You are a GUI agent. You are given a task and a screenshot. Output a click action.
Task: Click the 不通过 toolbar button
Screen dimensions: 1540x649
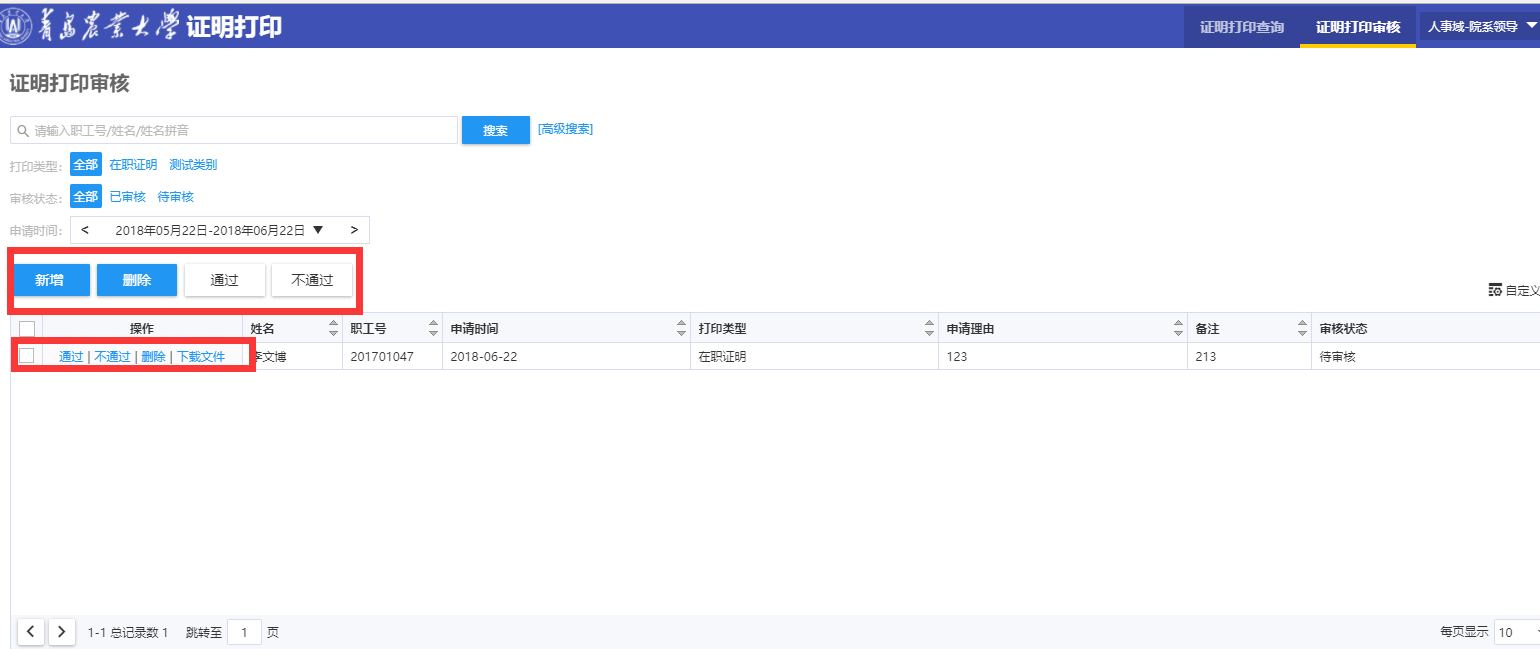[312, 280]
